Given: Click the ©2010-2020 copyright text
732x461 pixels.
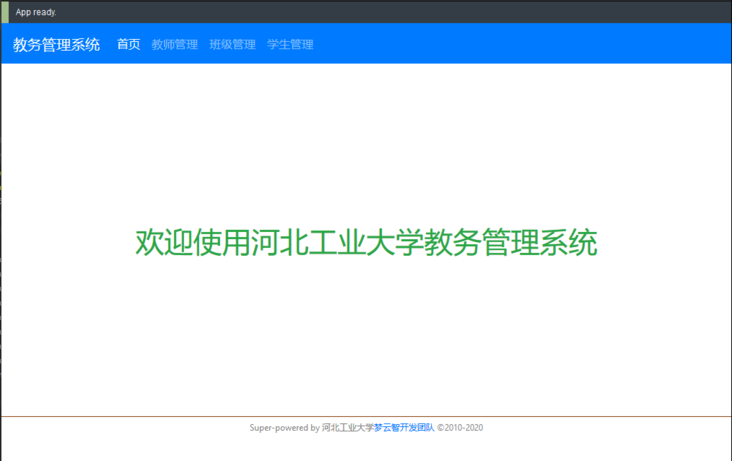Looking at the screenshot, I should click(x=460, y=427).
